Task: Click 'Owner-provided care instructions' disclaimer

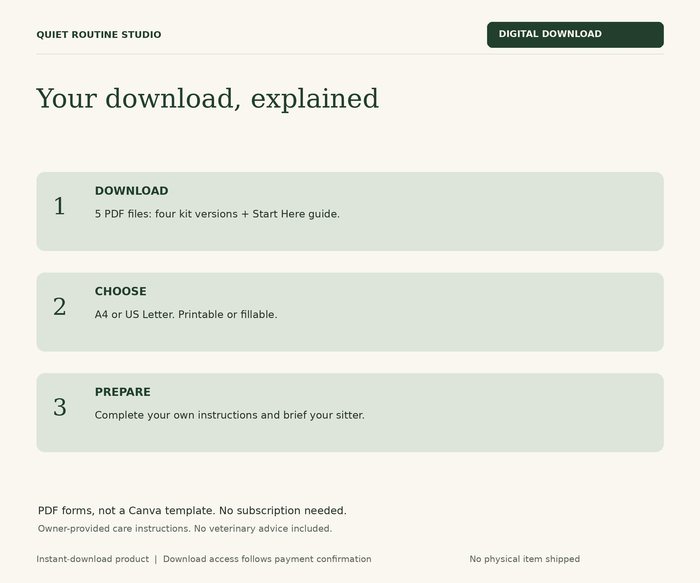Action: pos(185,529)
